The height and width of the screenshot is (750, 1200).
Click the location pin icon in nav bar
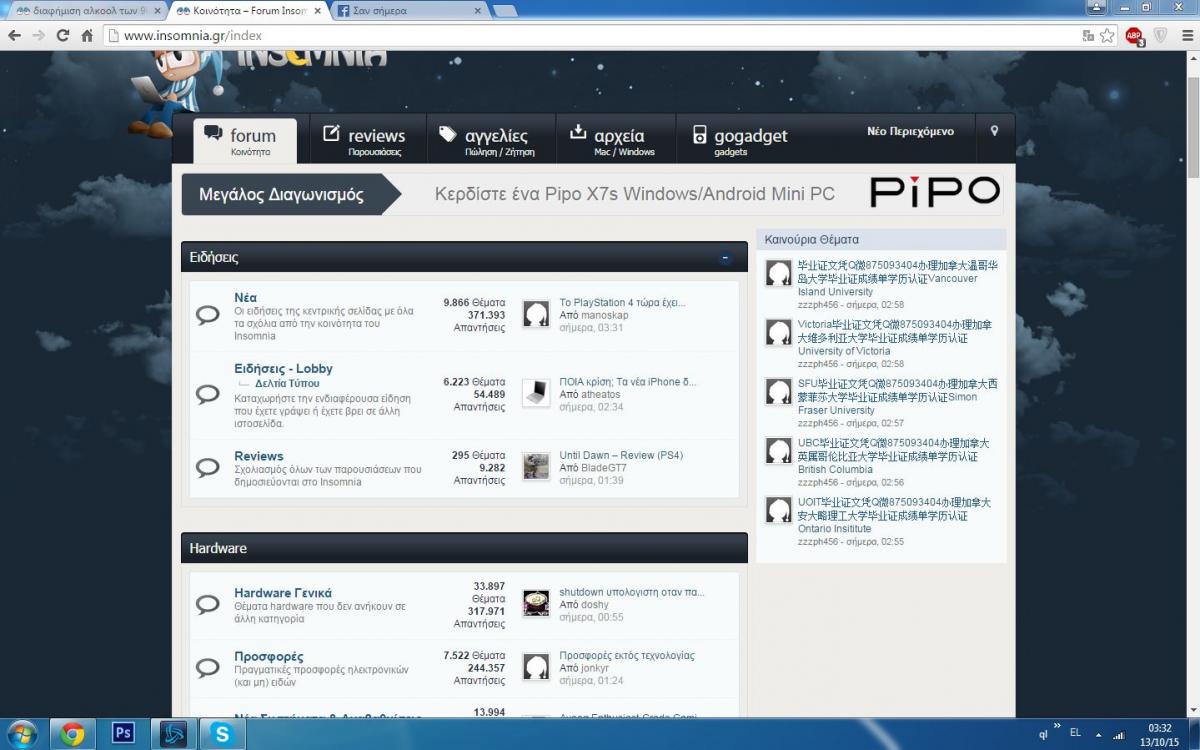[994, 132]
